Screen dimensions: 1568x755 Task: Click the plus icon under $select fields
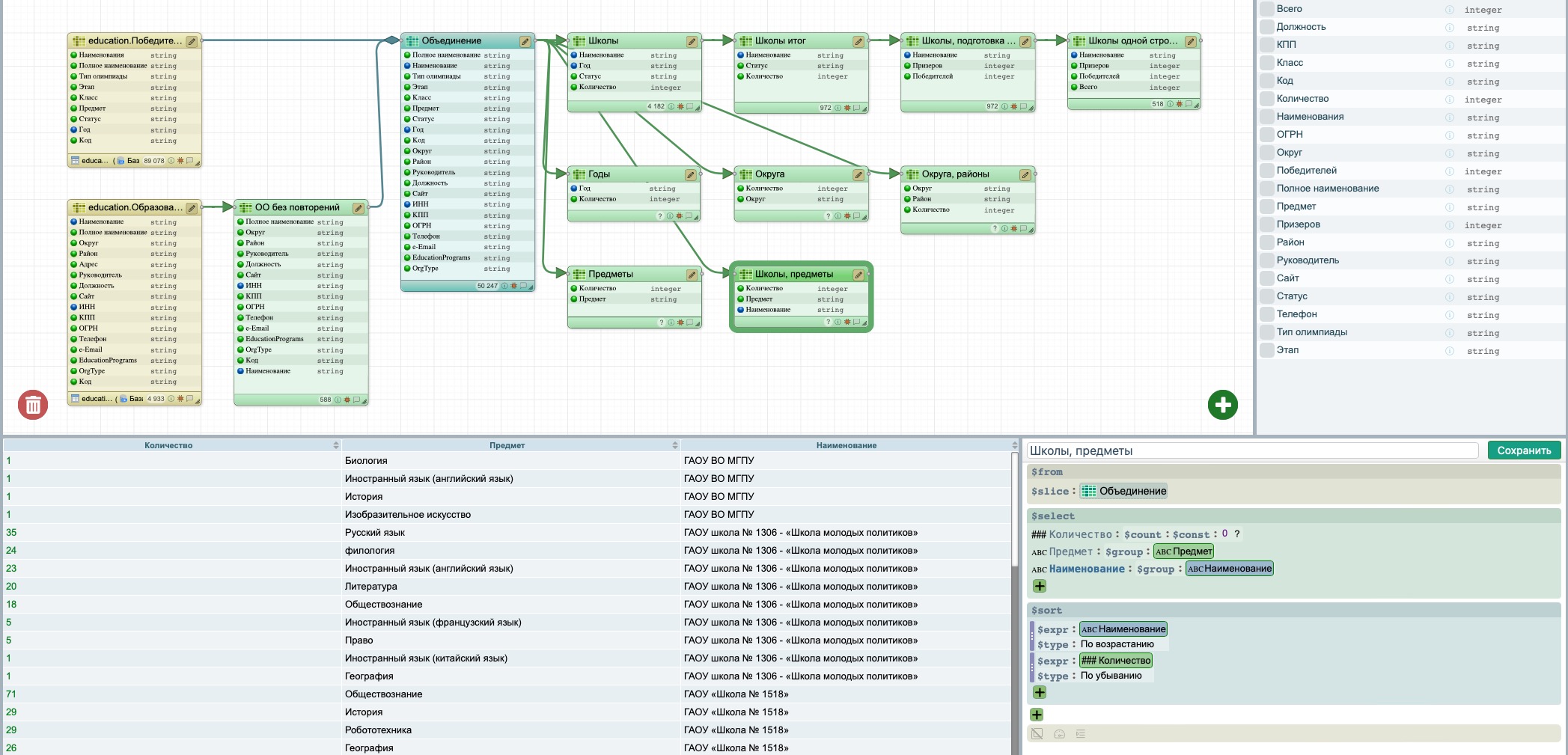(x=1040, y=586)
